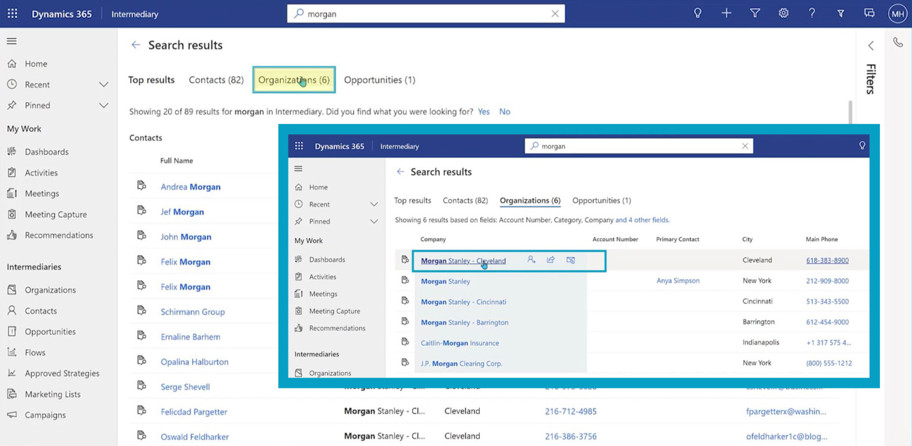Open the phone dialer icon at right edge
The width and height of the screenshot is (912, 446).
897,42
